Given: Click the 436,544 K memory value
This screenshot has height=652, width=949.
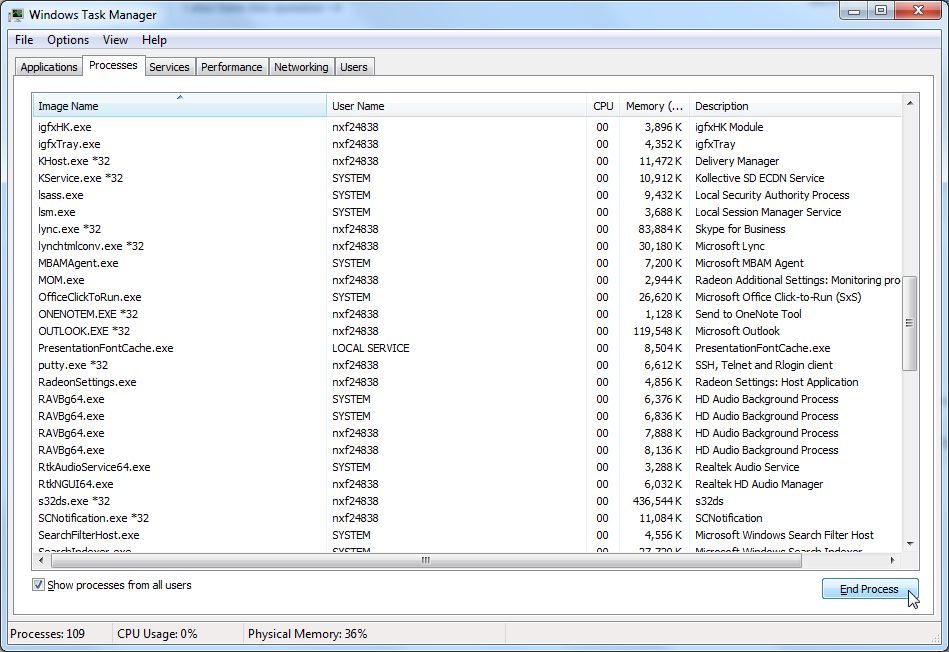Looking at the screenshot, I should point(657,501).
